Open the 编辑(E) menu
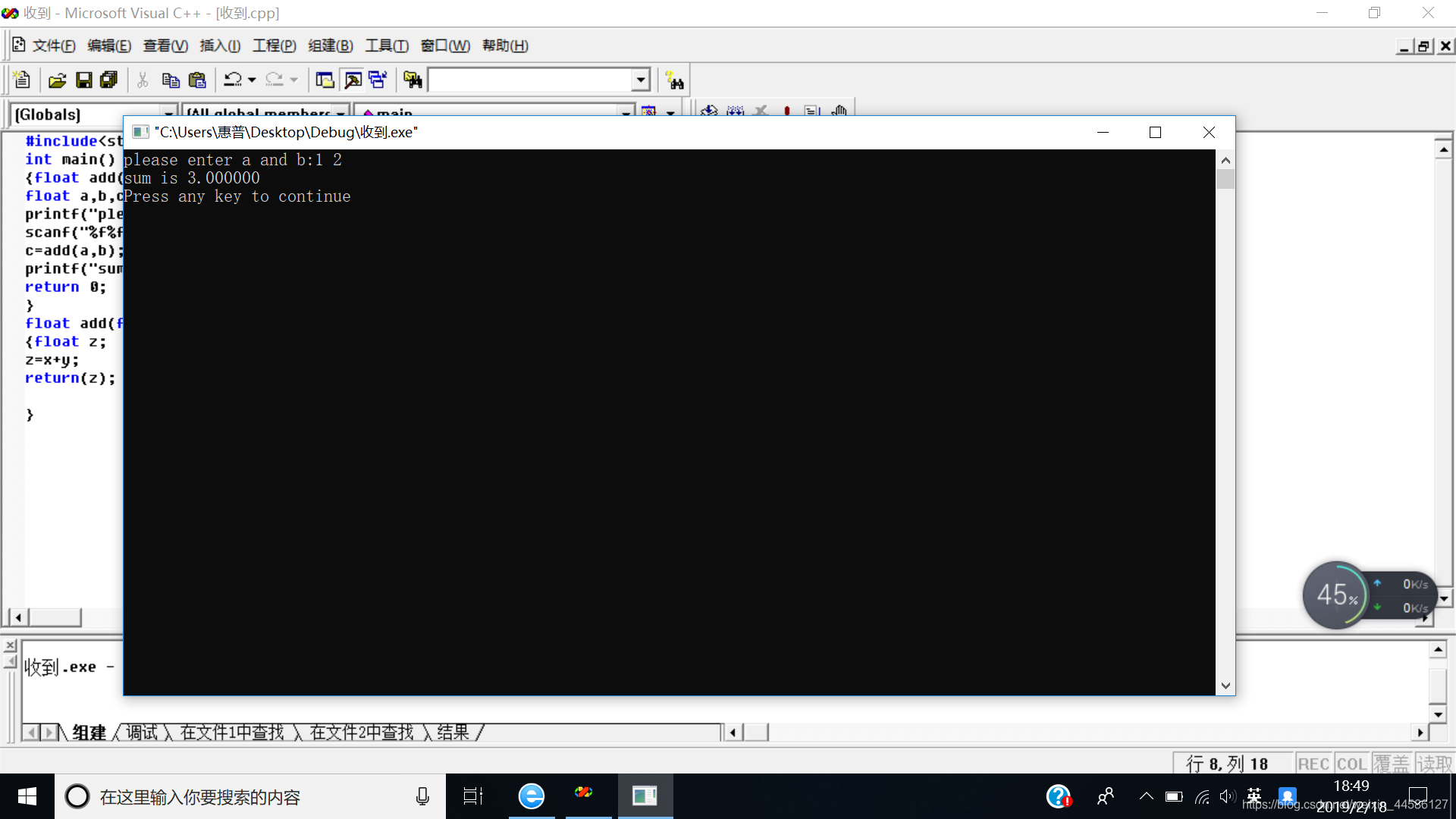The image size is (1456, 819). click(109, 45)
